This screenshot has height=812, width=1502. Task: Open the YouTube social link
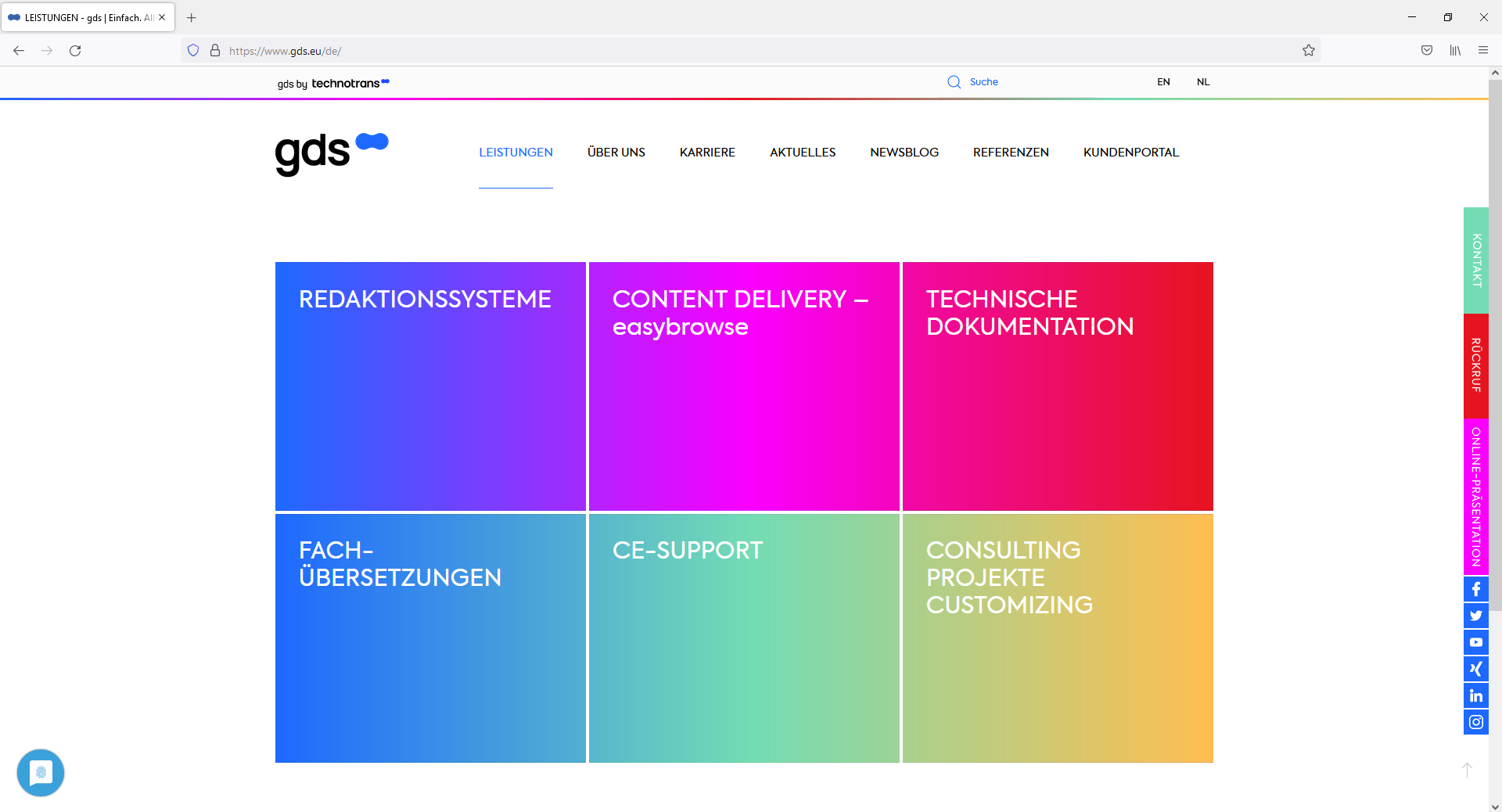click(x=1476, y=642)
